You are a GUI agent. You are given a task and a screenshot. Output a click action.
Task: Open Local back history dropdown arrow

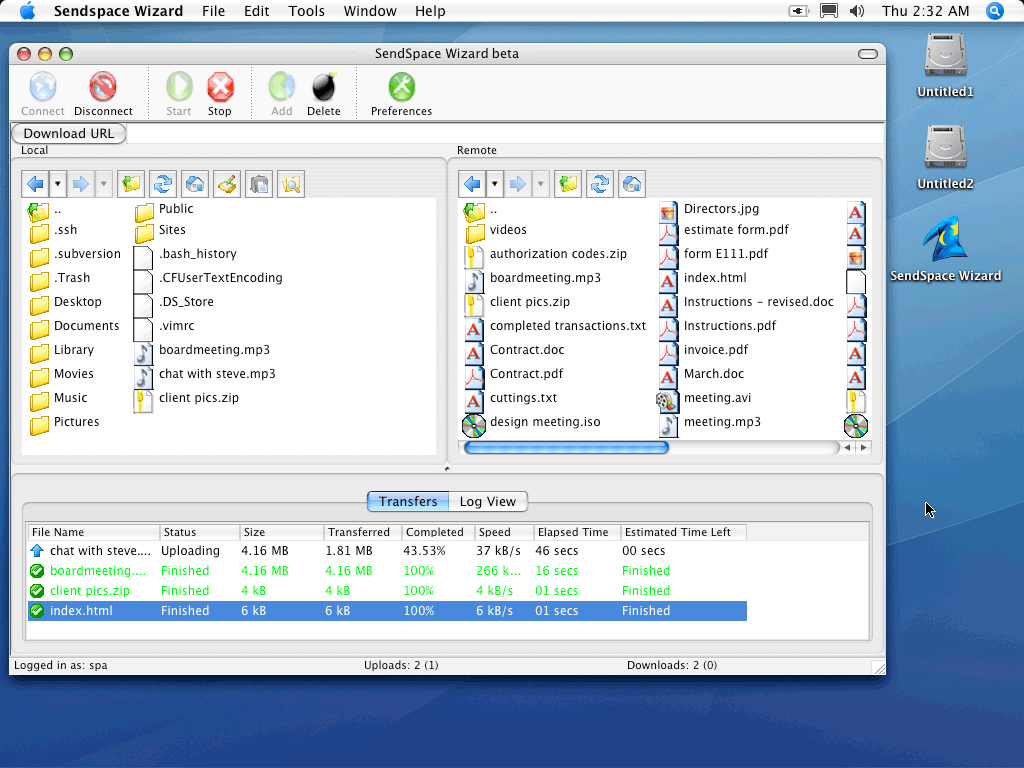tap(57, 184)
